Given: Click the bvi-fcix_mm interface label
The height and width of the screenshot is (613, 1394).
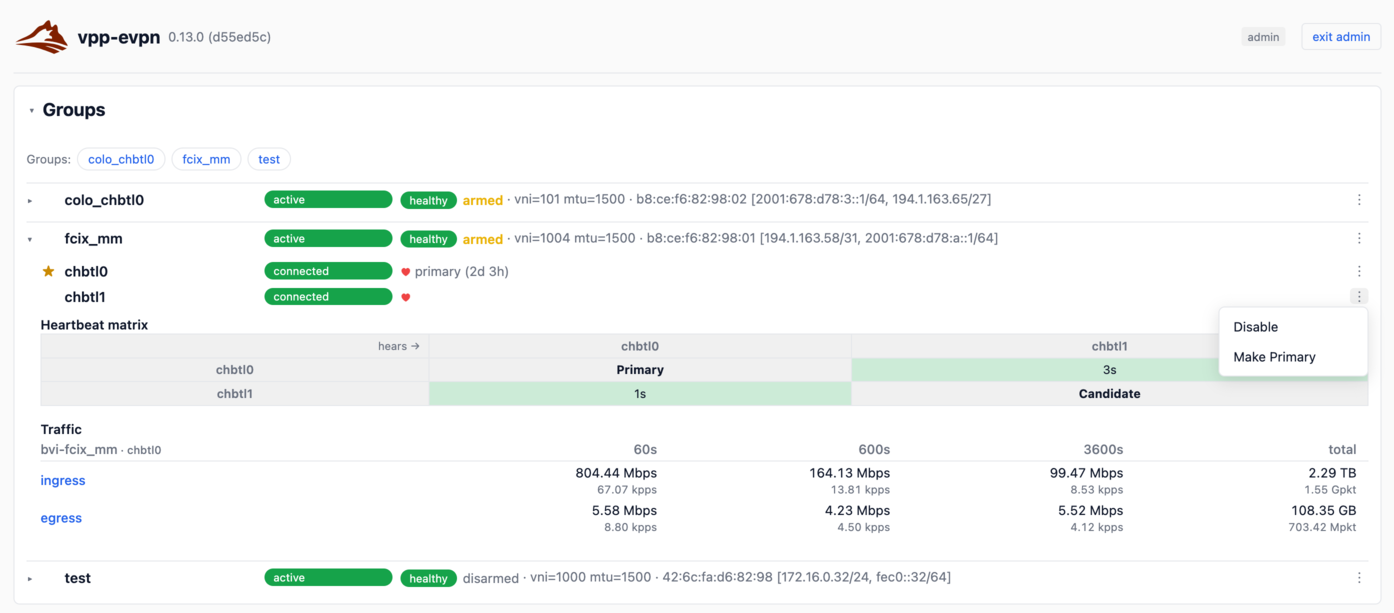Looking at the screenshot, I should click(x=79, y=450).
